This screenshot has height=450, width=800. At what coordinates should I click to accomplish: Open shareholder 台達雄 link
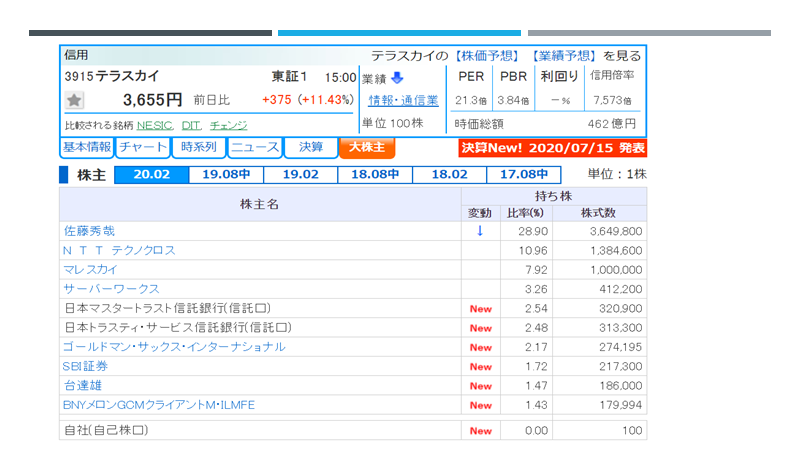click(83, 386)
